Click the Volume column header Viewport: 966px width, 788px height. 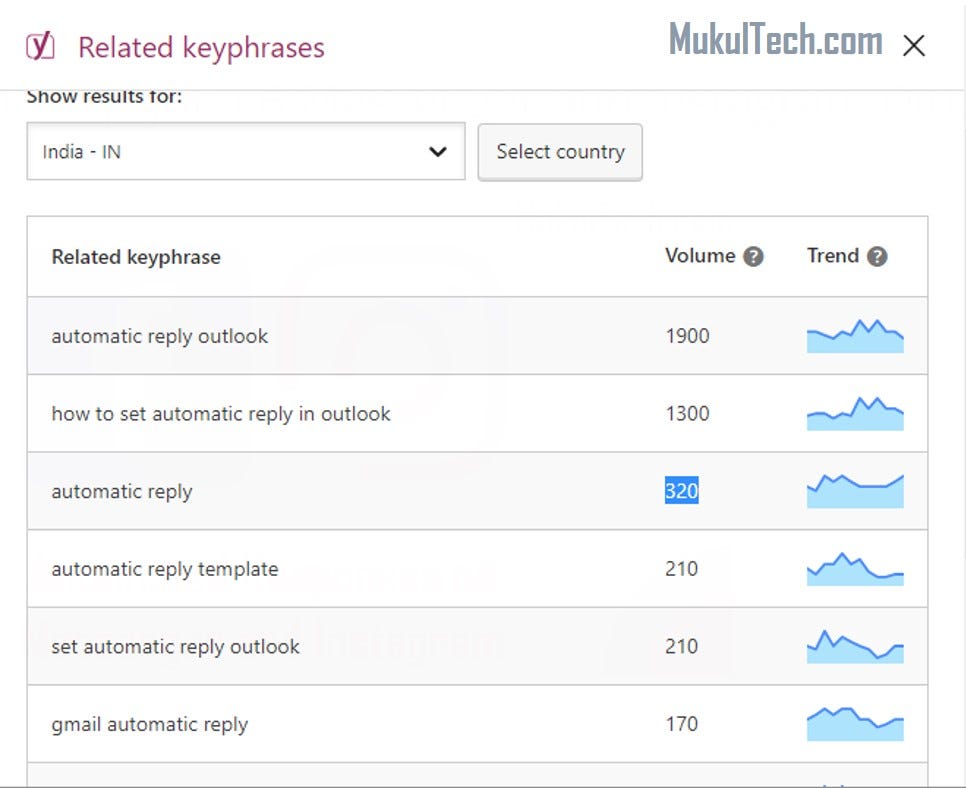point(700,256)
